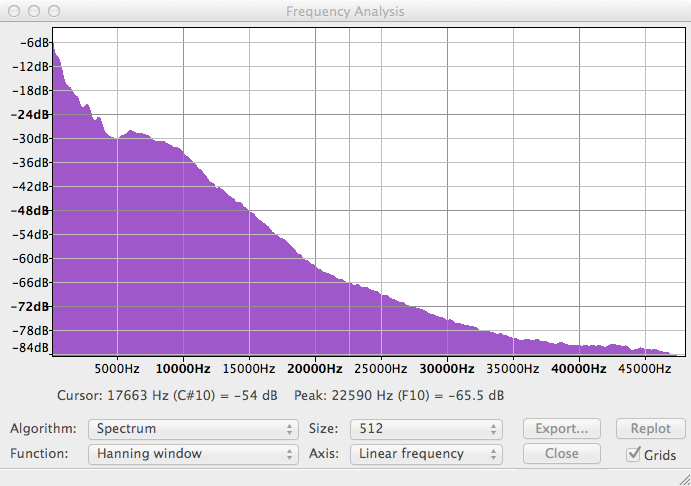This screenshot has height=486, width=691.
Task: Click the 35000Hz axis label
Action: click(x=513, y=369)
